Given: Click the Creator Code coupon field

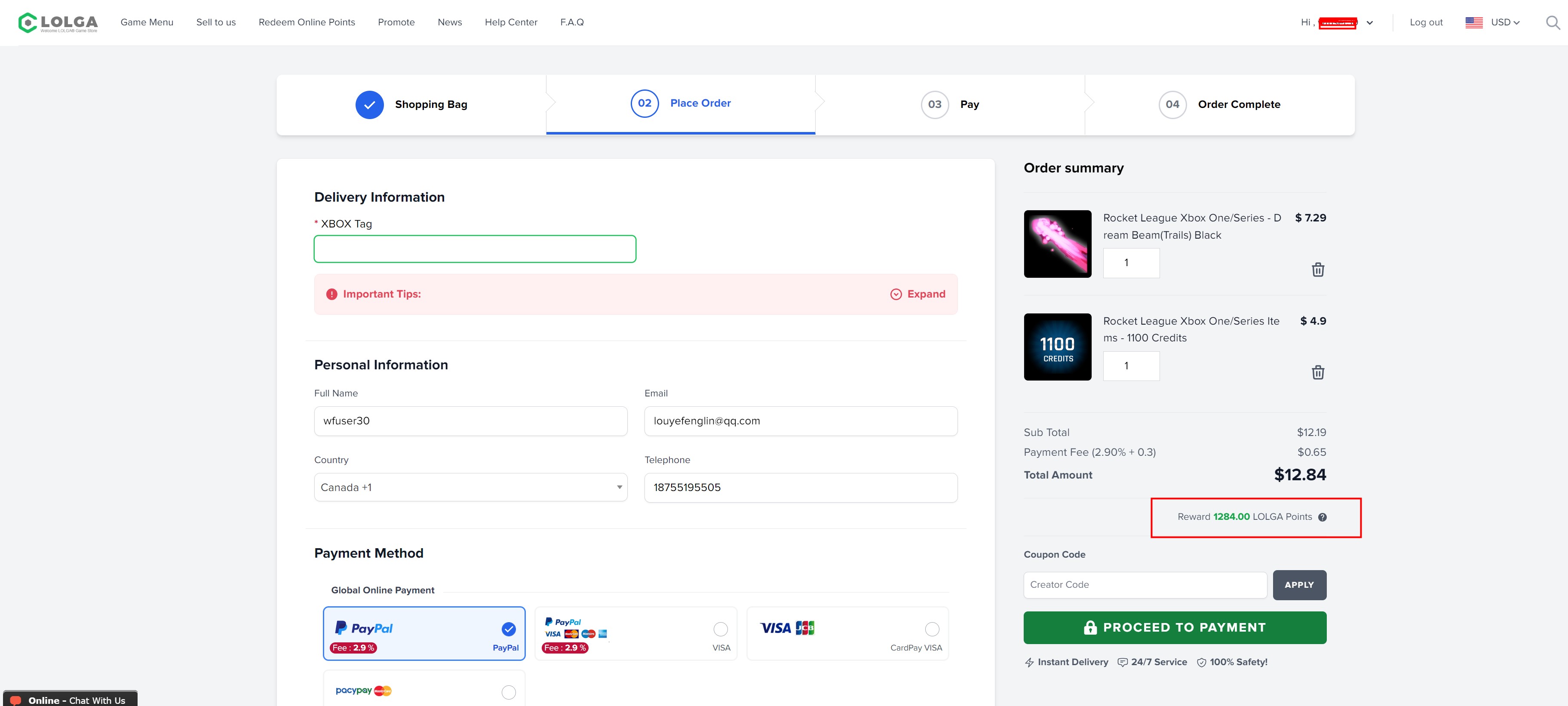Looking at the screenshot, I should coord(1145,585).
